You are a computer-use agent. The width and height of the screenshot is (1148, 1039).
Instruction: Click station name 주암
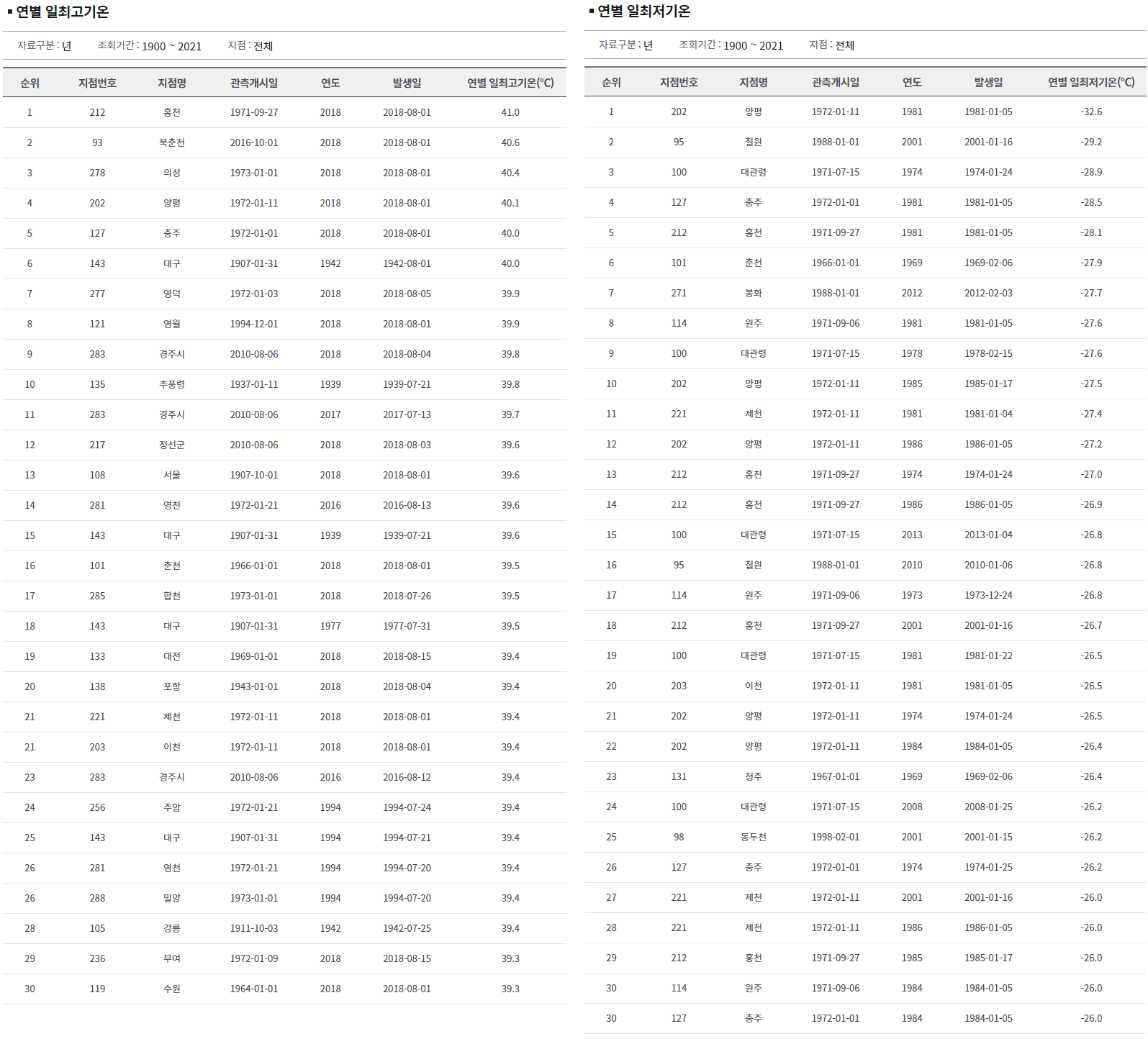[x=172, y=807]
